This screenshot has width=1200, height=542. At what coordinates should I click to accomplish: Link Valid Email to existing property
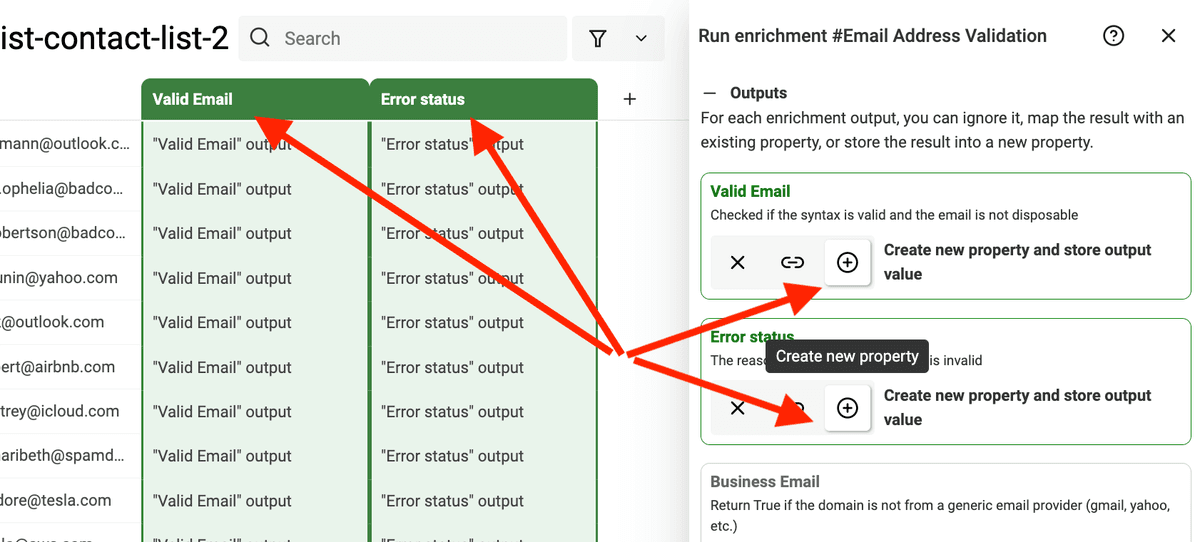(792, 262)
